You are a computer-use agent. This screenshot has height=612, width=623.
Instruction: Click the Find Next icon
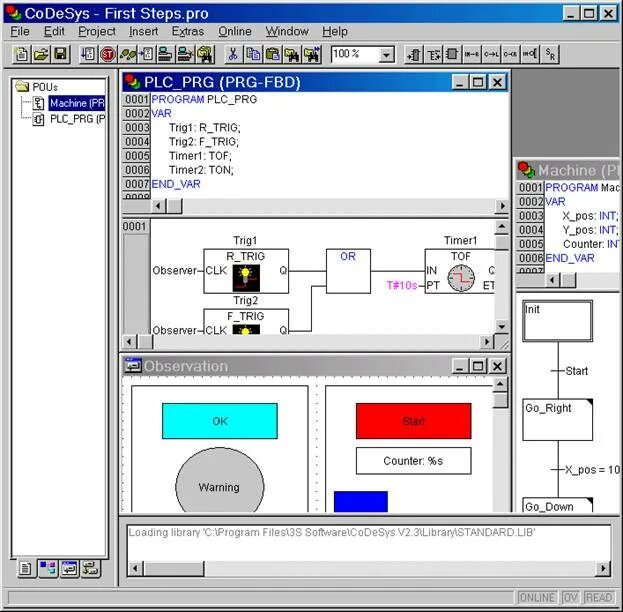point(312,54)
